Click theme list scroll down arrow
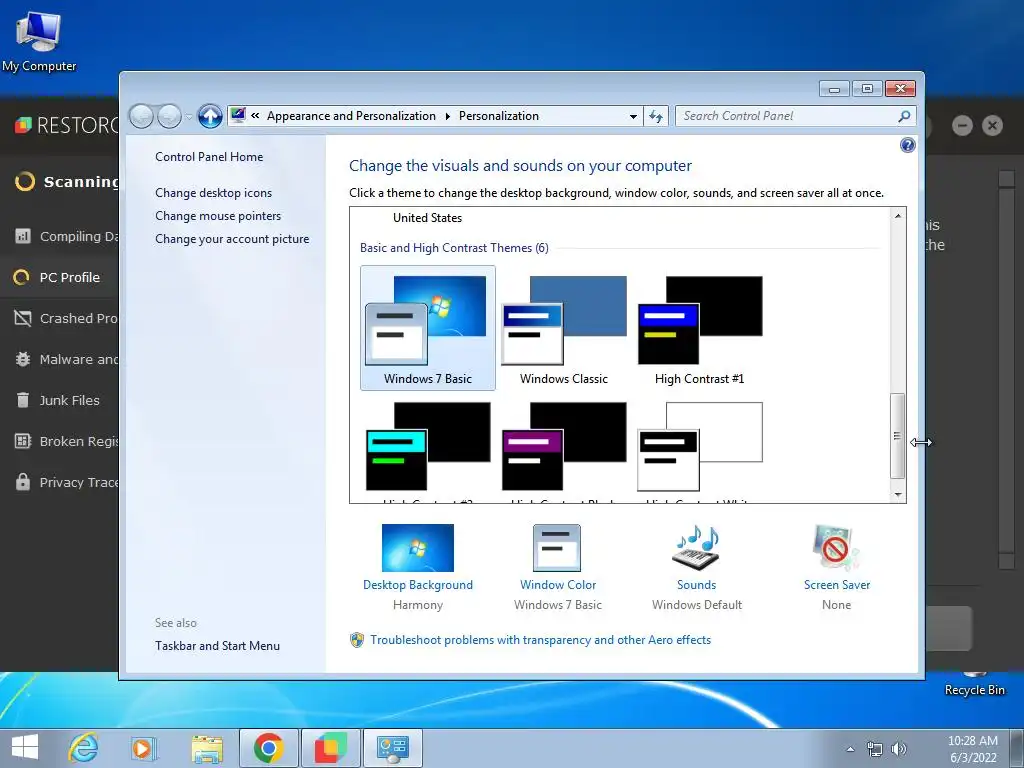This screenshot has width=1024, height=768. tap(898, 494)
